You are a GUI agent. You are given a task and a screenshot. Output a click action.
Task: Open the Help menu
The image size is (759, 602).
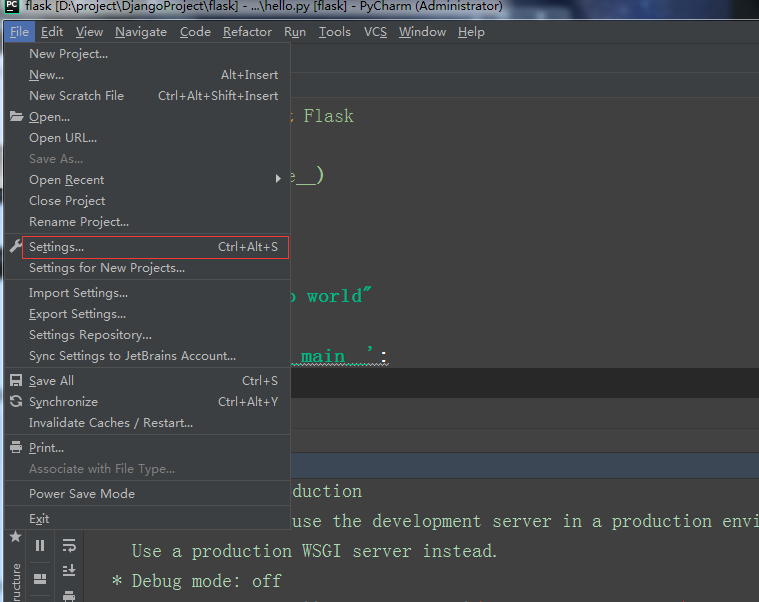[x=471, y=32]
